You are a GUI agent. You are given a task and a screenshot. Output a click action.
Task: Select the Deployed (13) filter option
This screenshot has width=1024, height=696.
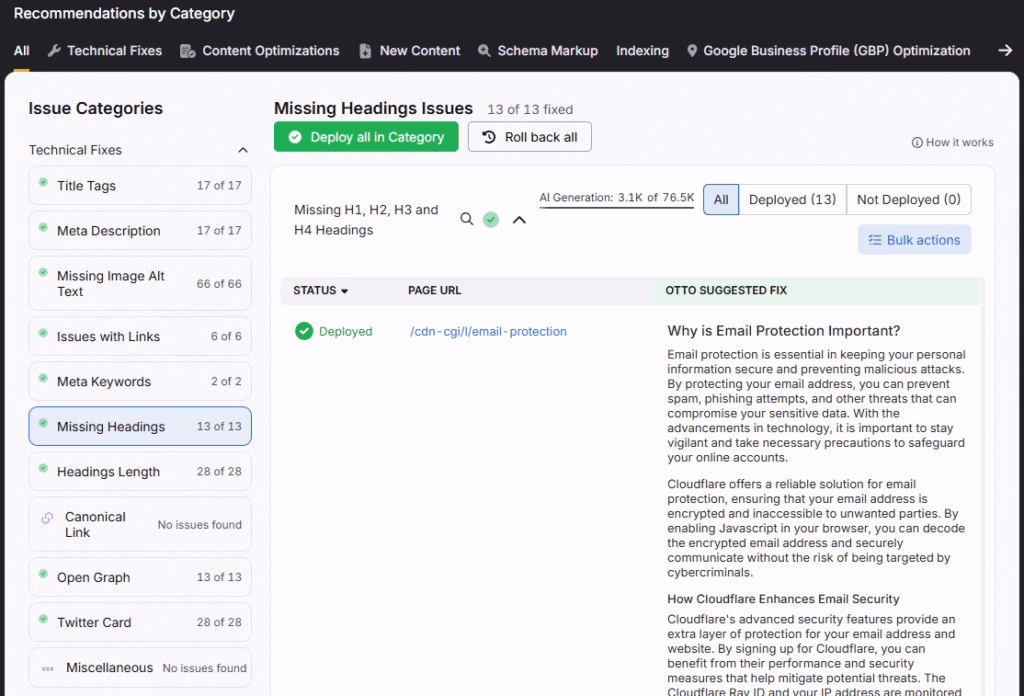tap(792, 199)
